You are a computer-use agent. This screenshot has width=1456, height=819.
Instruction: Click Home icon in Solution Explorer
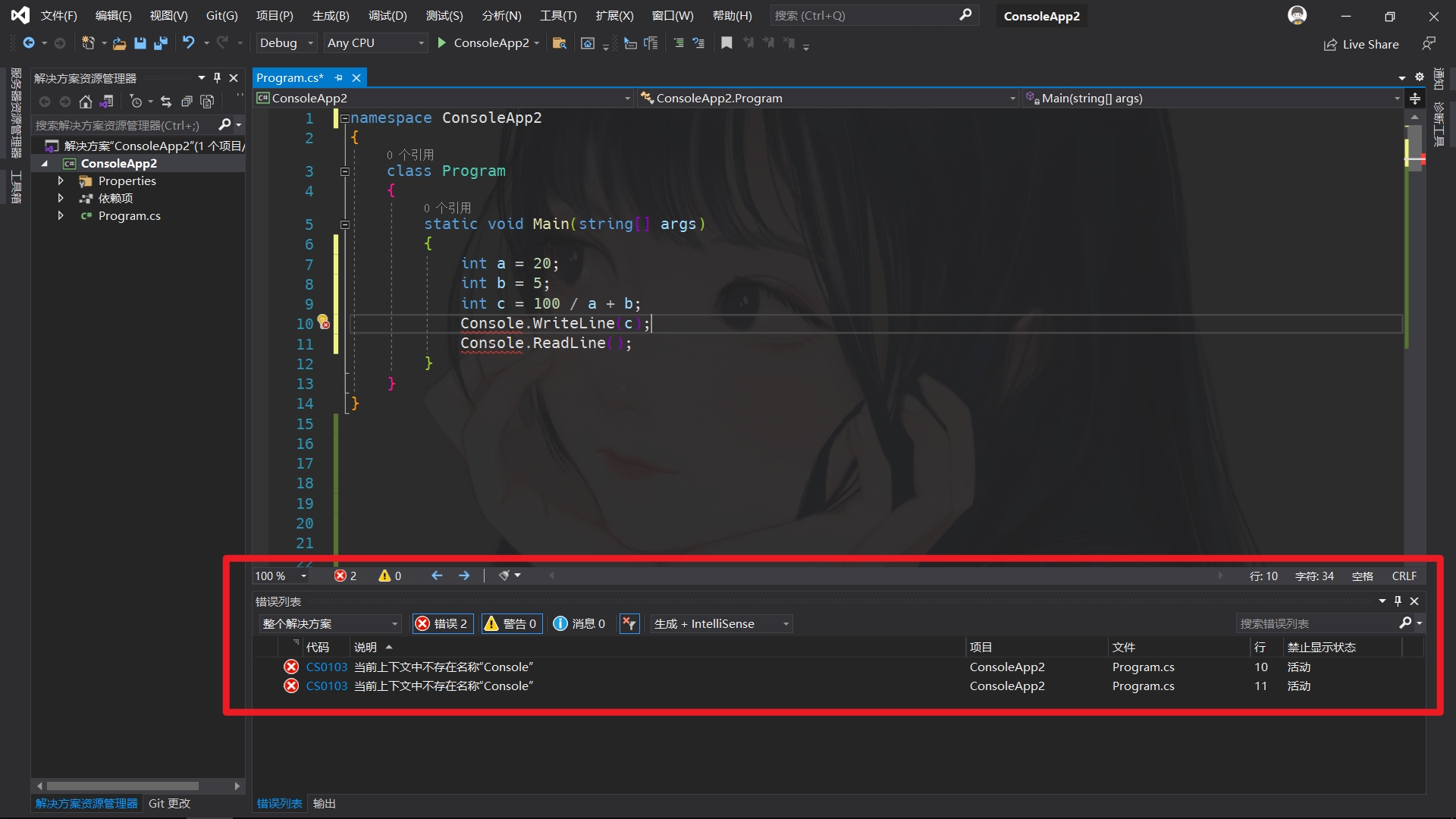[86, 102]
